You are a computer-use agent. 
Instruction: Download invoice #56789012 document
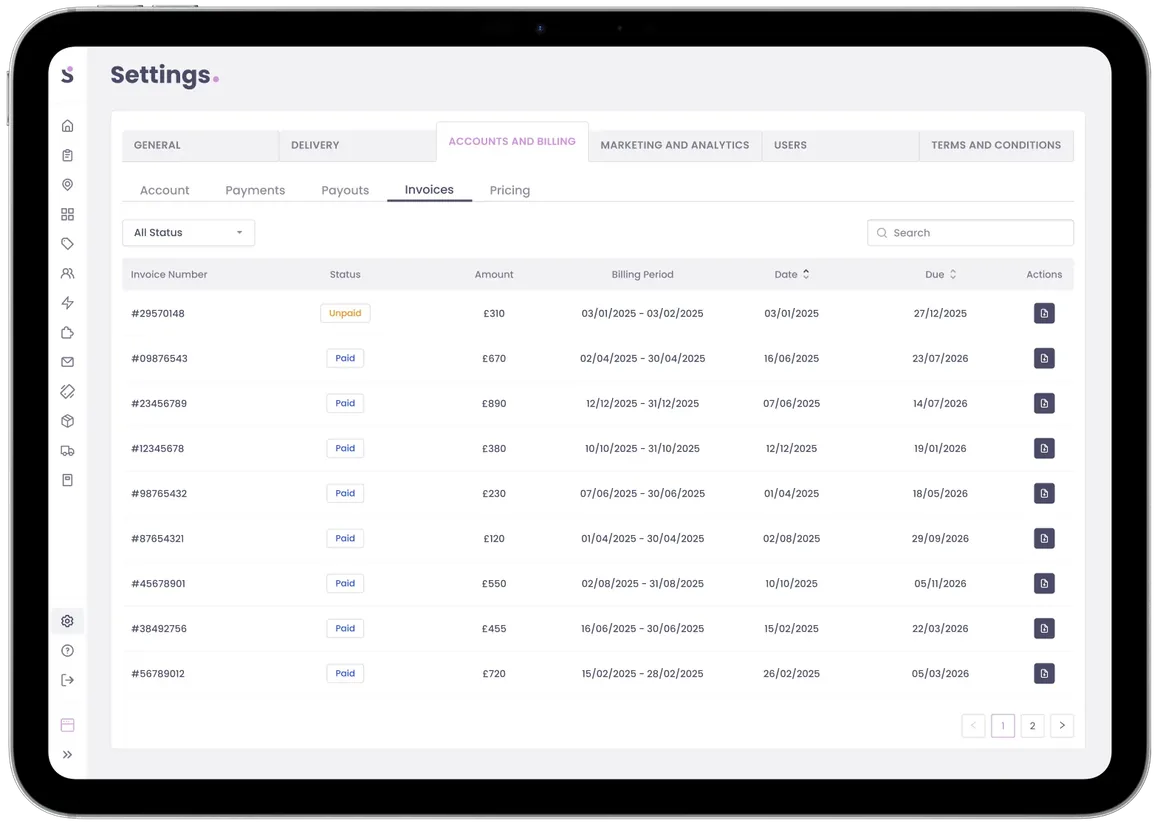click(1044, 674)
